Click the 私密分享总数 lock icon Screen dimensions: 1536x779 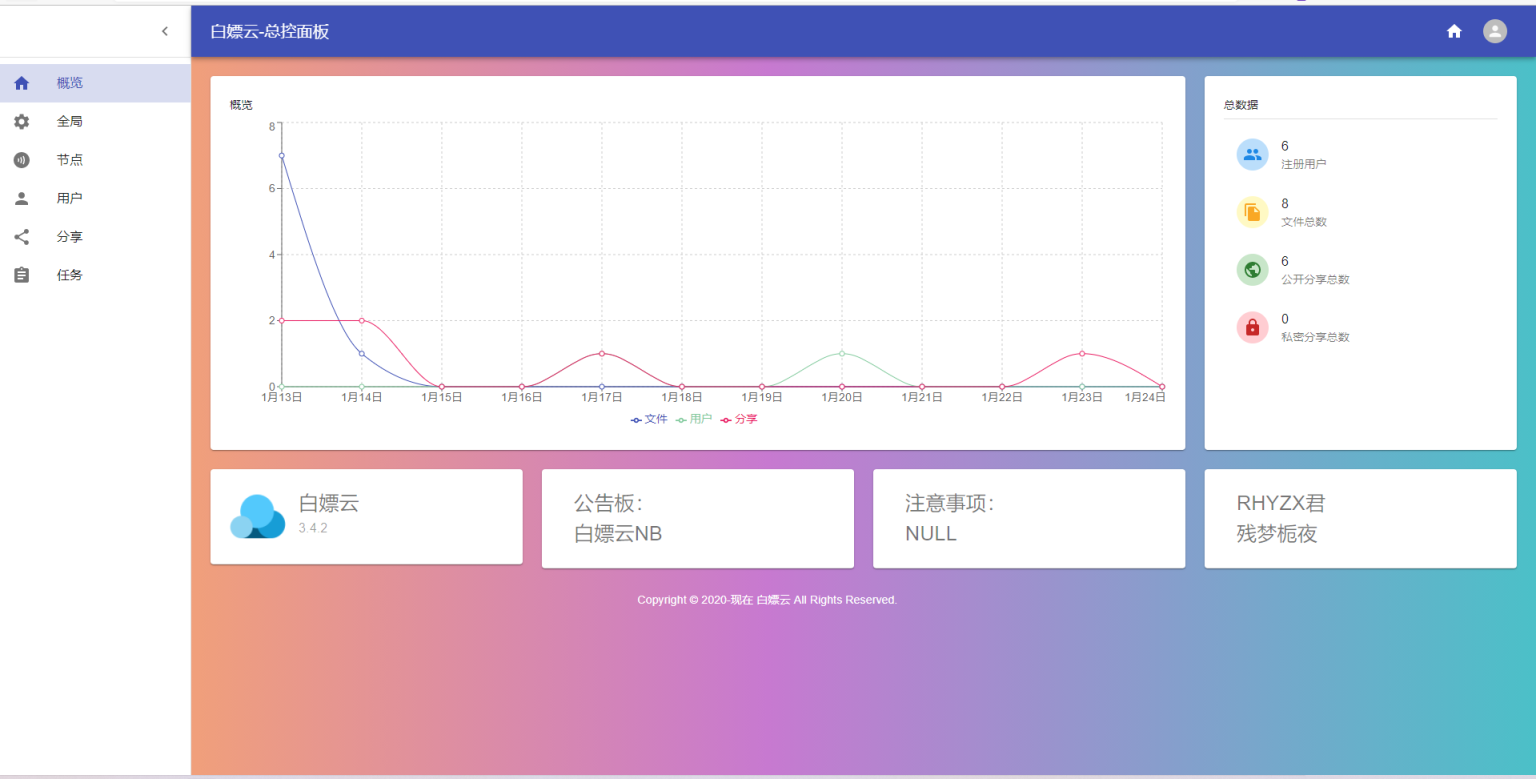[1252, 327]
